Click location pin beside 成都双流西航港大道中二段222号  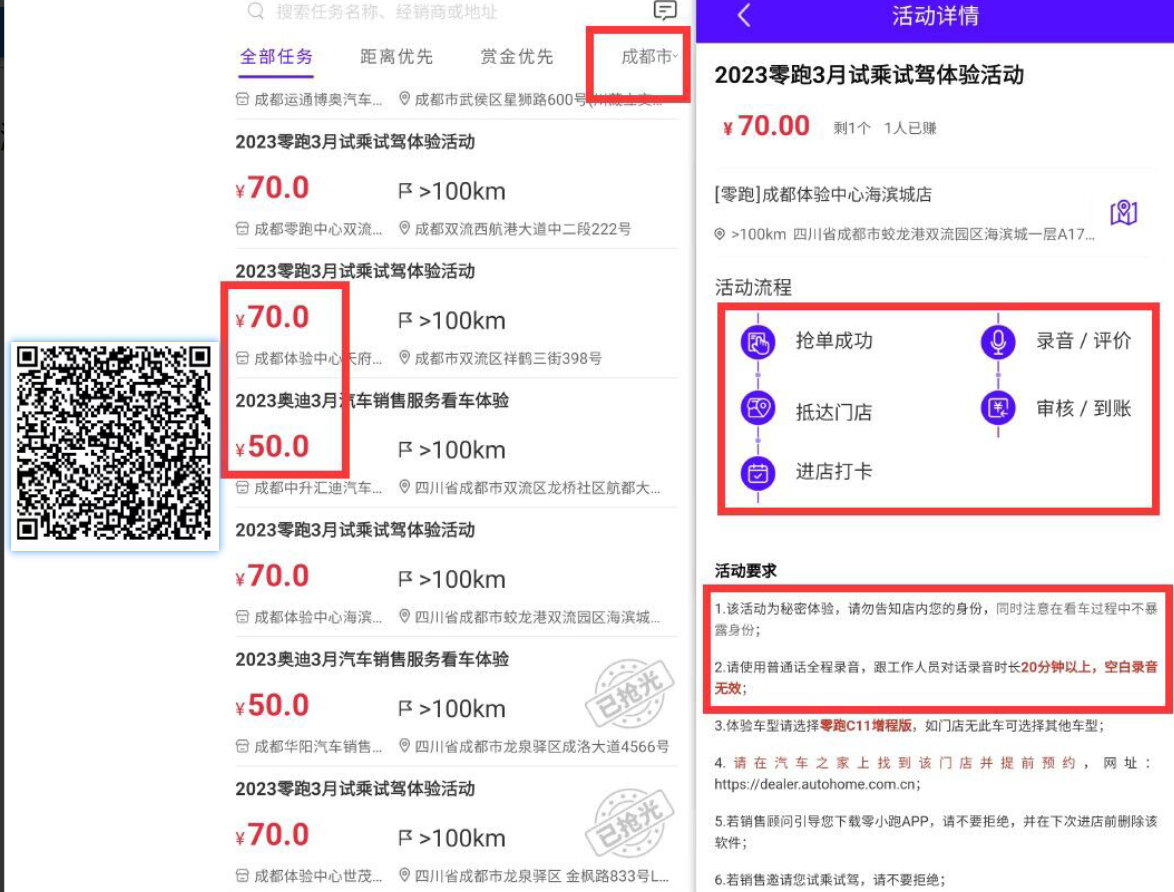(x=404, y=228)
